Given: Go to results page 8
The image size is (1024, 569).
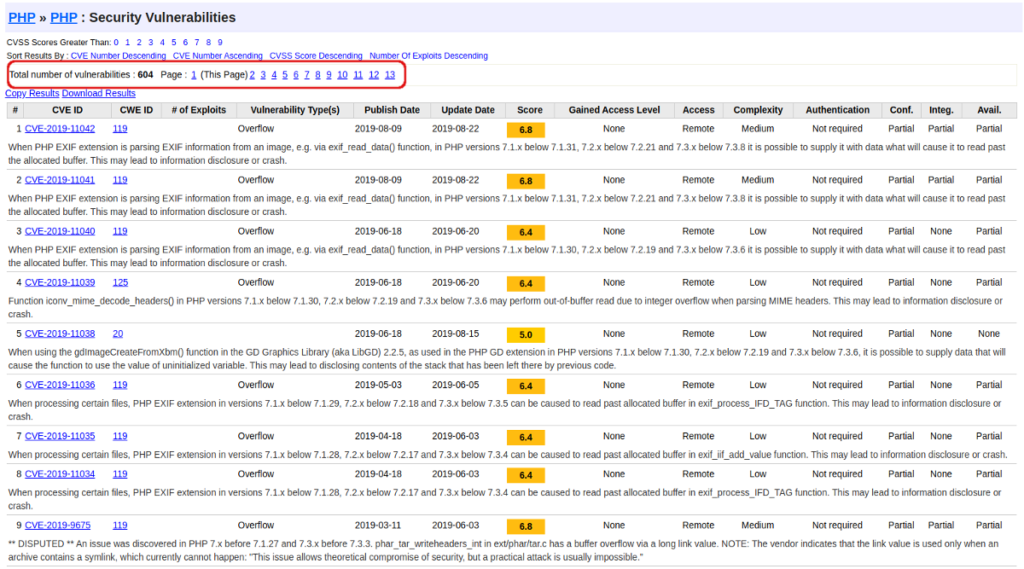Looking at the screenshot, I should (317, 75).
